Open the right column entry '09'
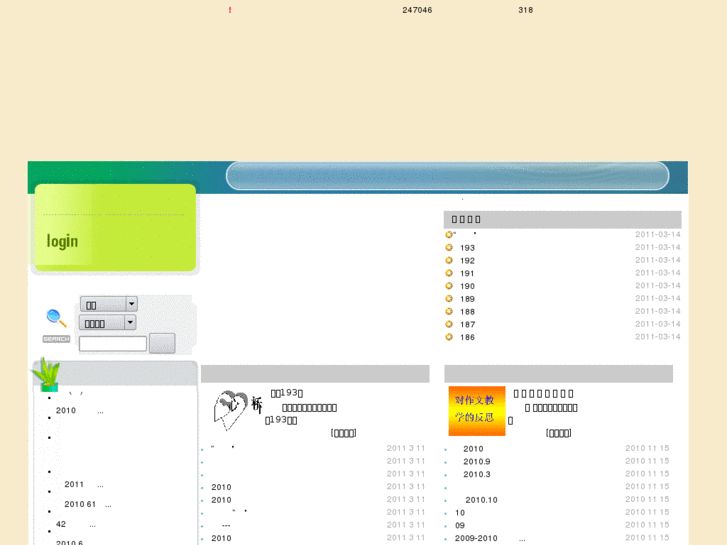The height and width of the screenshot is (545, 727). 460,526
